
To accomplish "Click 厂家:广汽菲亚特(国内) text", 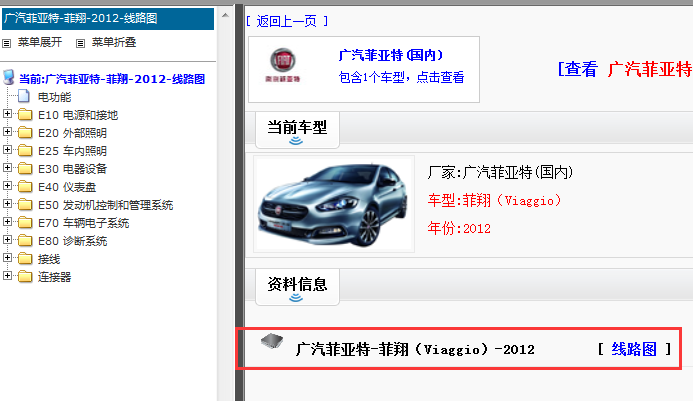I will (500, 172).
